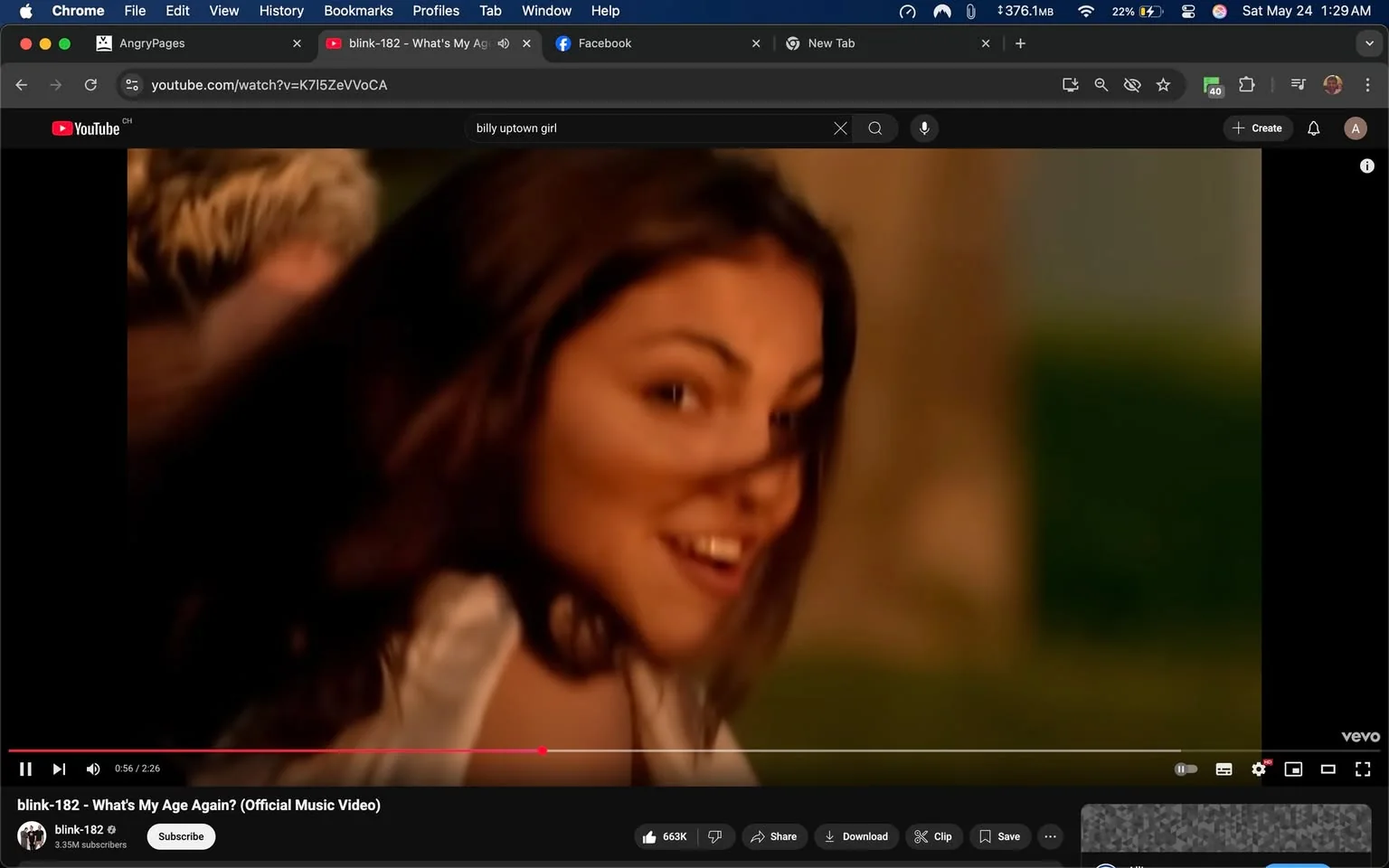The height and width of the screenshot is (868, 1389).
Task: Click the video progress bar scrubber
Action: tap(543, 750)
